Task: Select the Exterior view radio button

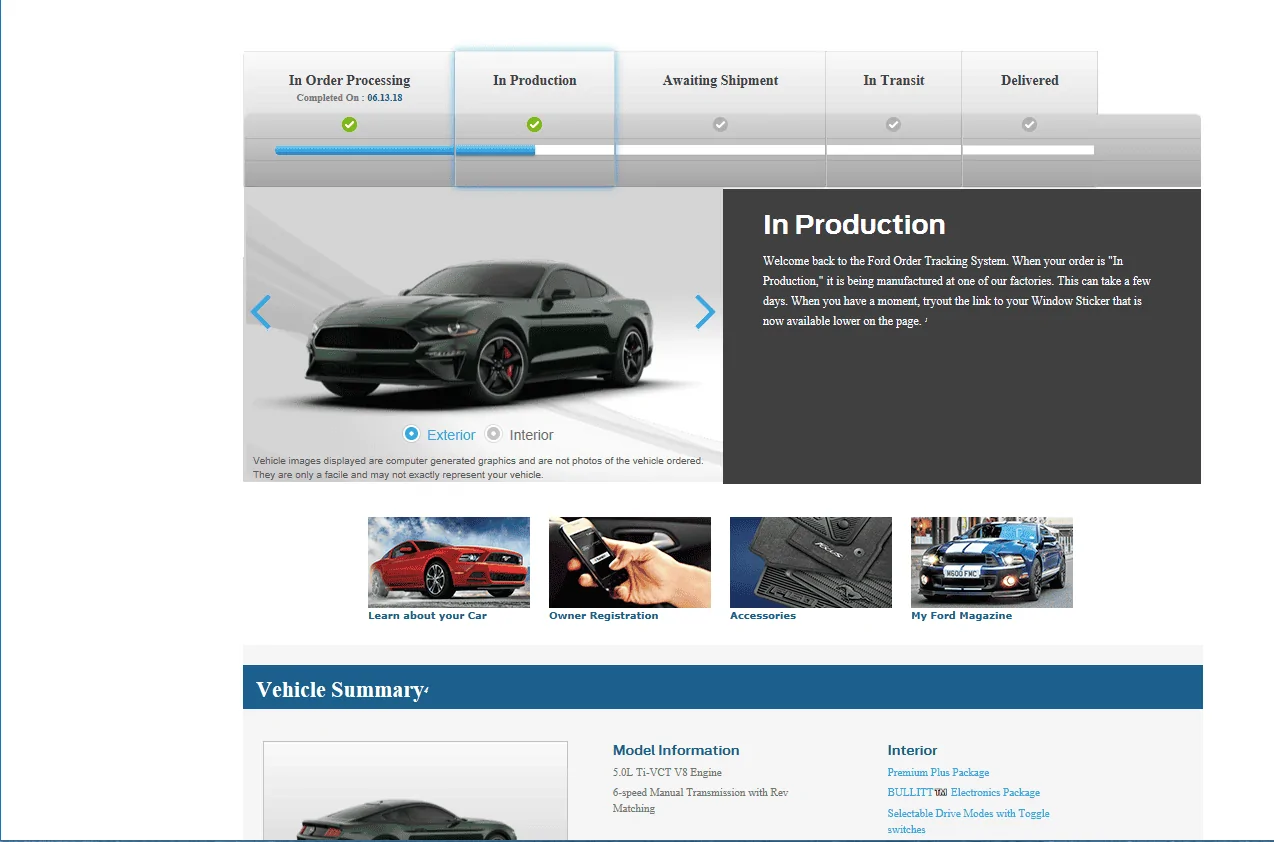Action: point(411,434)
